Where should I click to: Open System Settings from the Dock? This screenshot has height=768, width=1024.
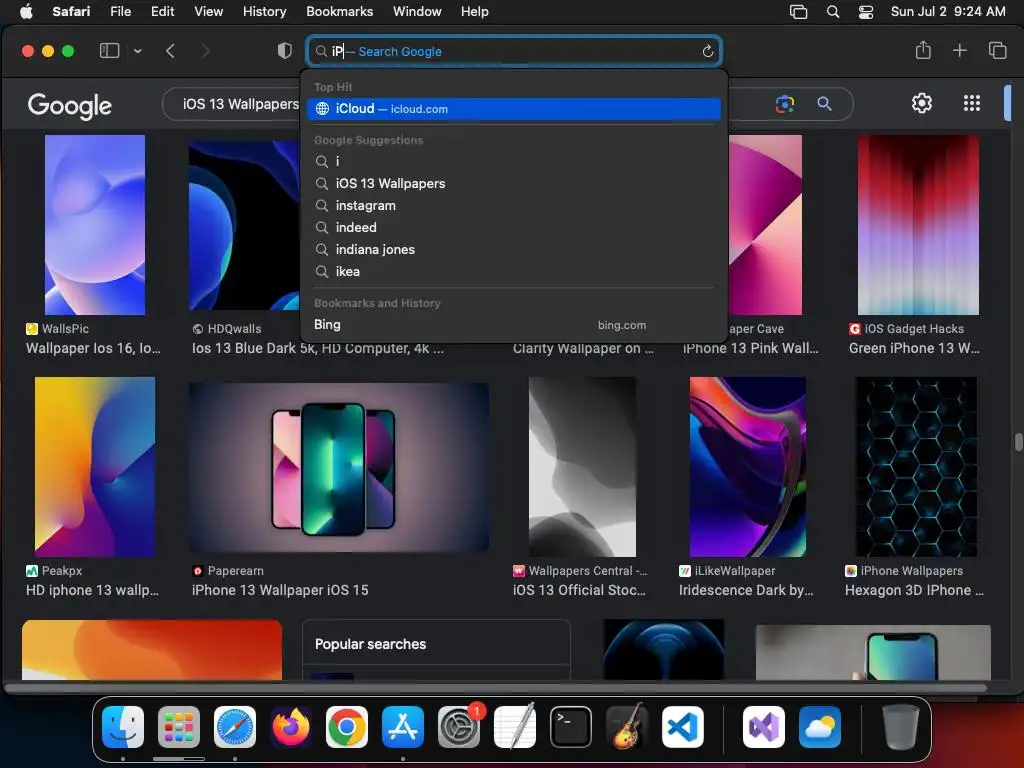[x=458, y=727]
